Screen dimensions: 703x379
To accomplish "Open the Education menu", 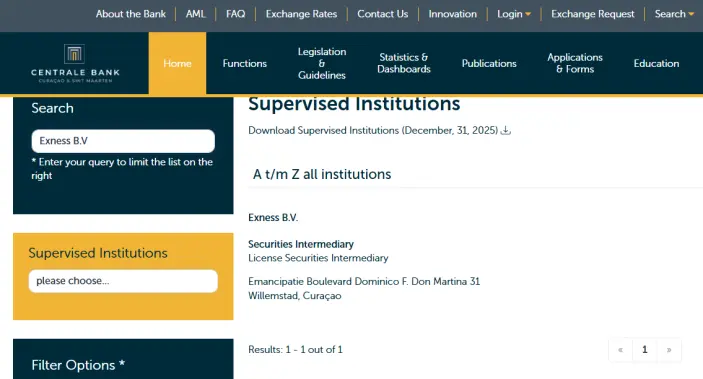I will pyautogui.click(x=656, y=63).
